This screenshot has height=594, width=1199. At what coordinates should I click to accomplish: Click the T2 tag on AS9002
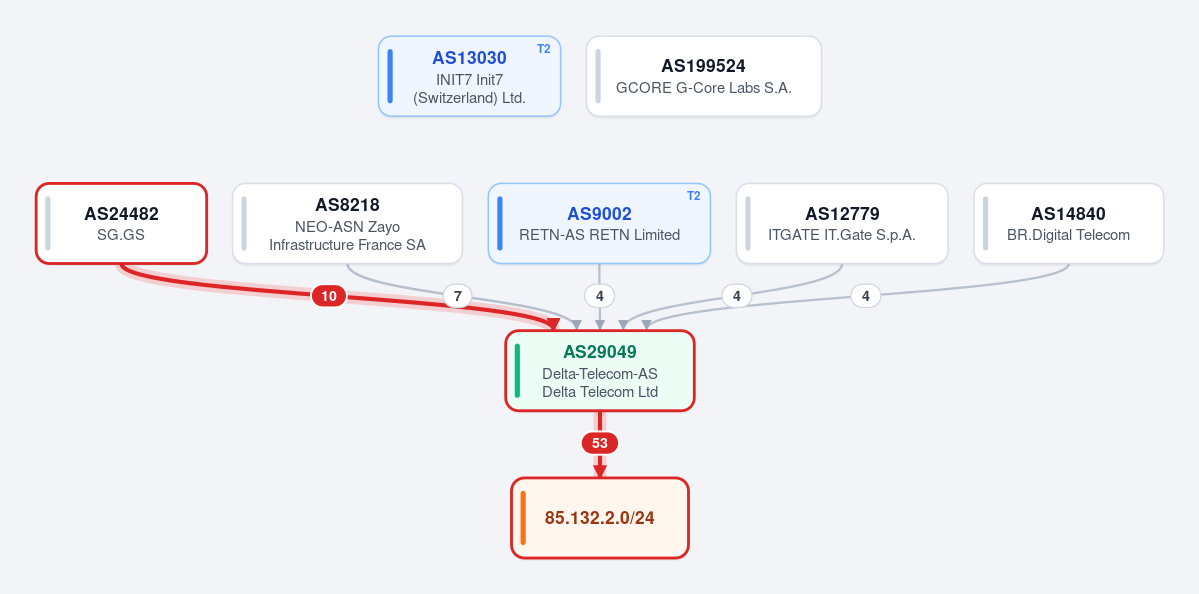[x=693, y=196]
